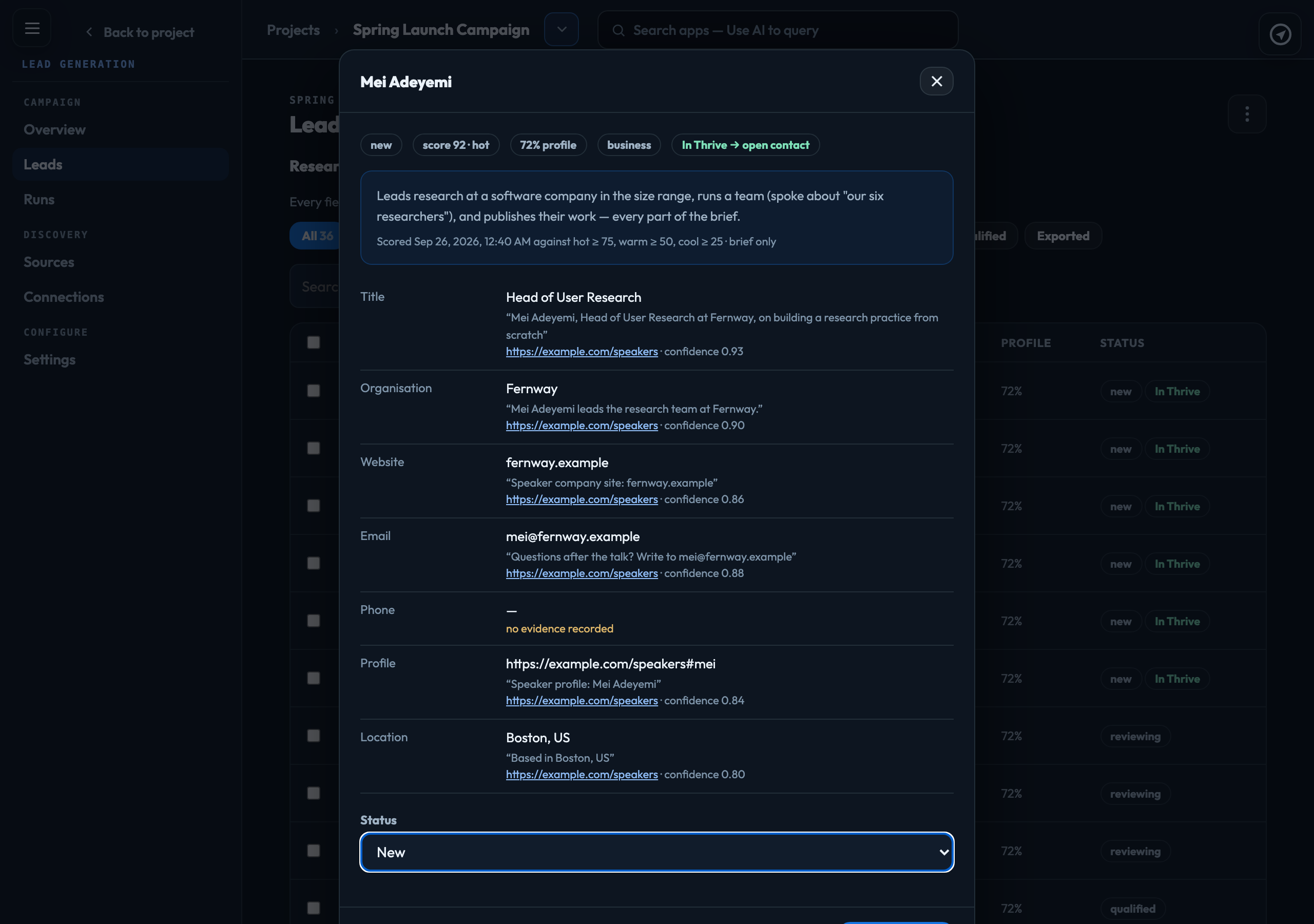
Task: Check the fifth lead row checkbox
Action: (313, 621)
